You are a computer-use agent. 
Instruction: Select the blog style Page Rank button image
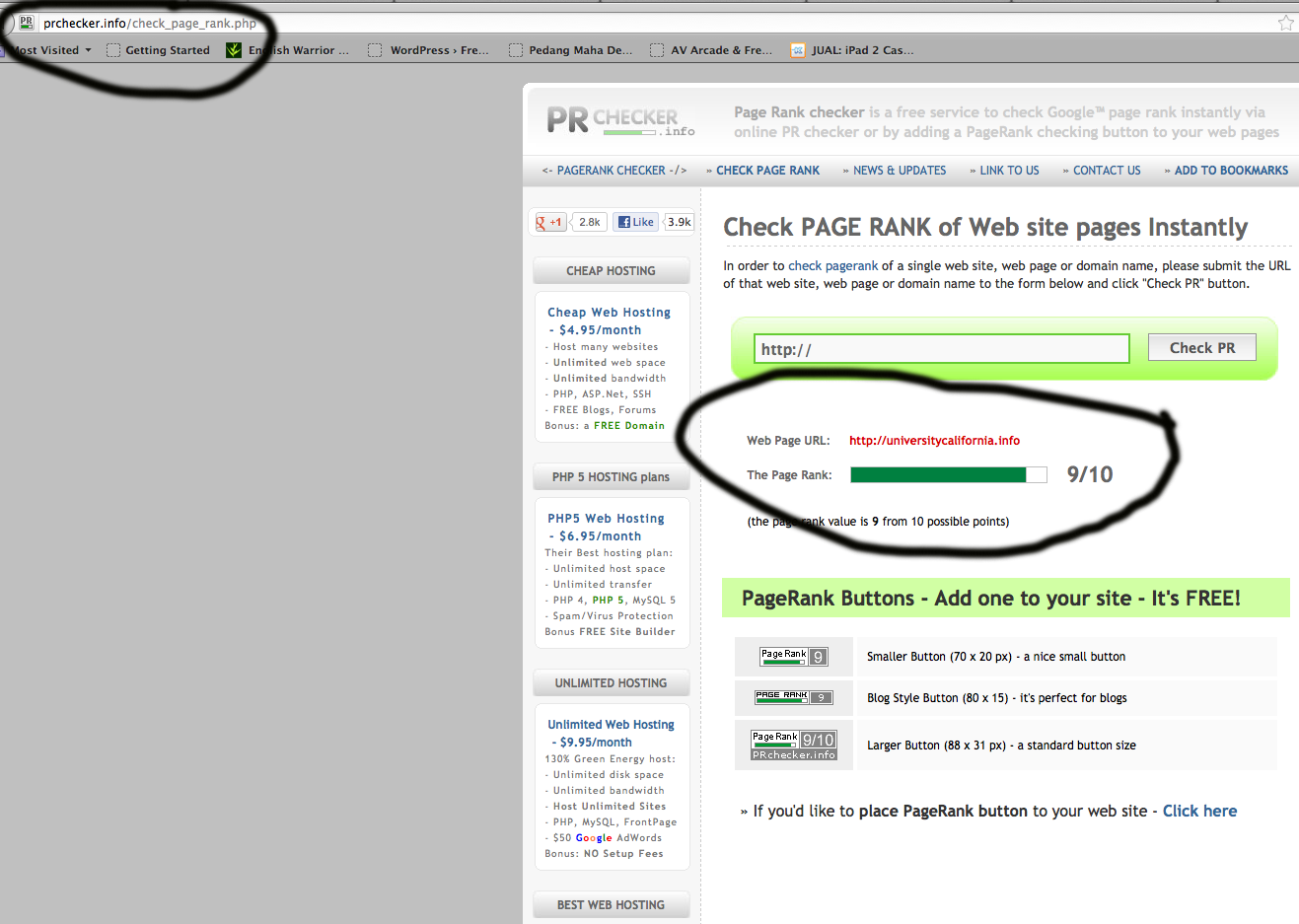794,697
